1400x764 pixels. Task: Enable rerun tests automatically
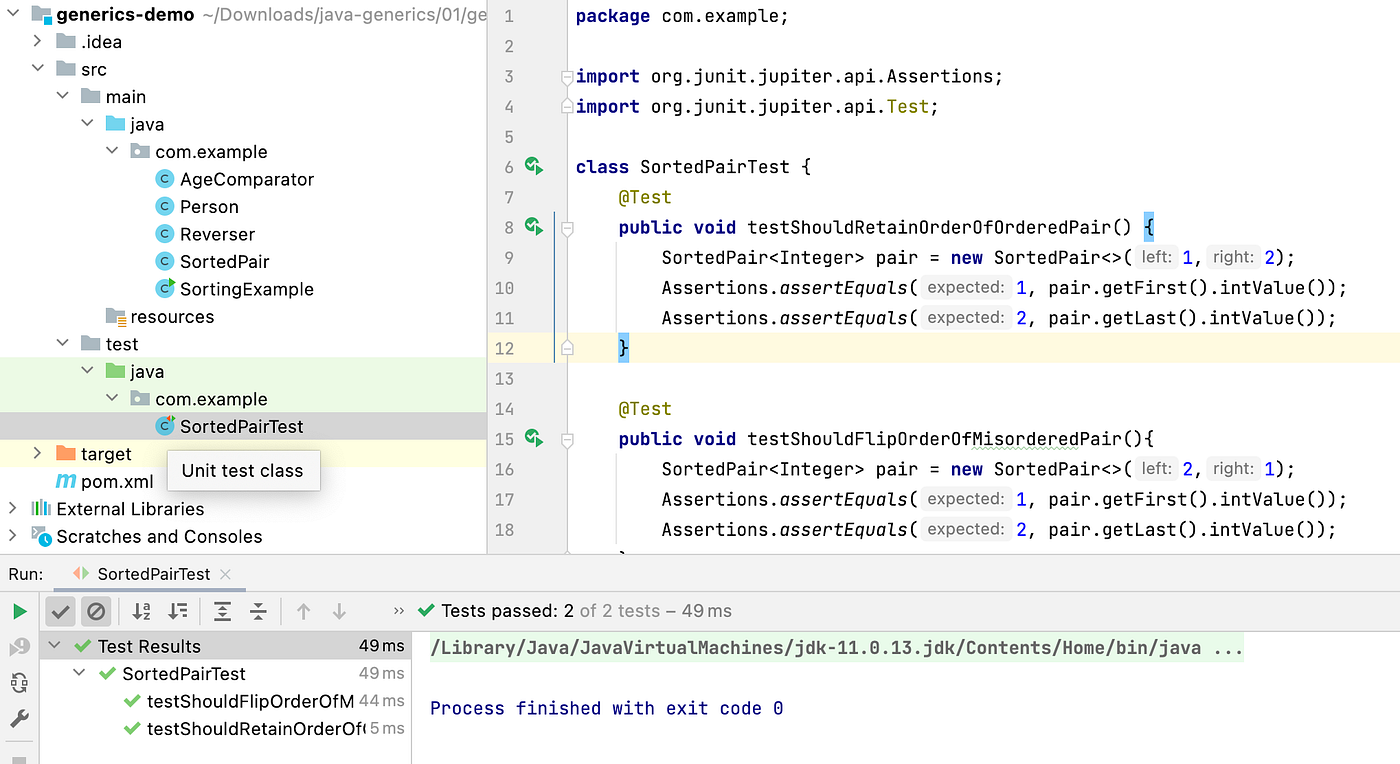17,682
